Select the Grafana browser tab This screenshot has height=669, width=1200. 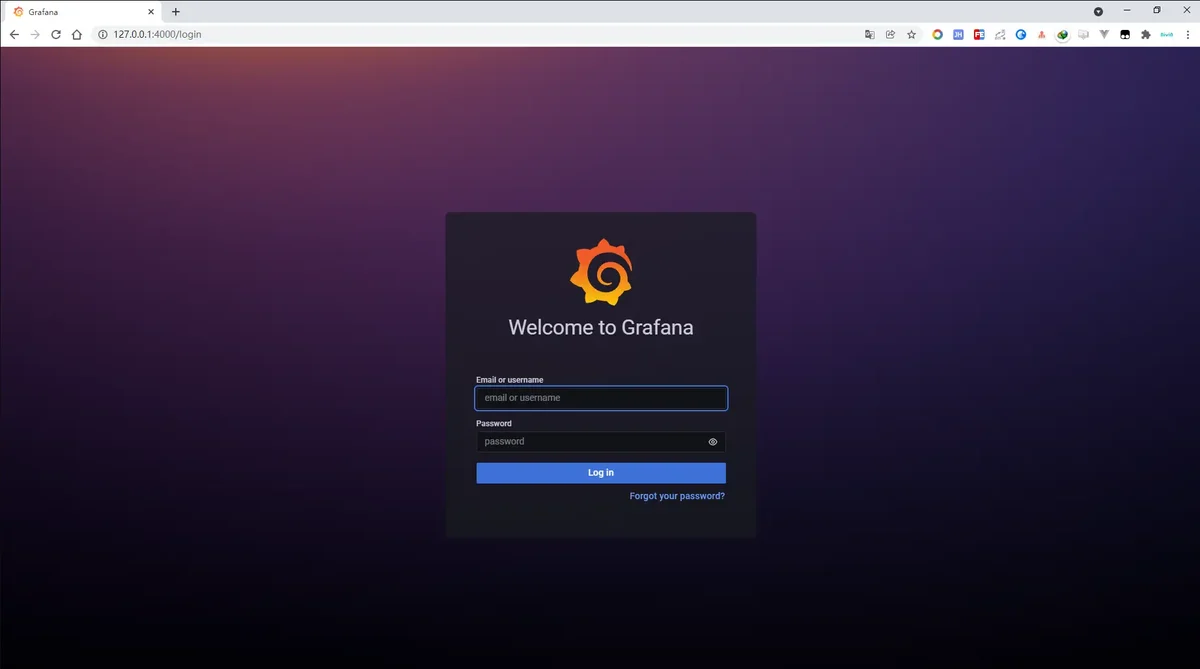[x=84, y=11]
